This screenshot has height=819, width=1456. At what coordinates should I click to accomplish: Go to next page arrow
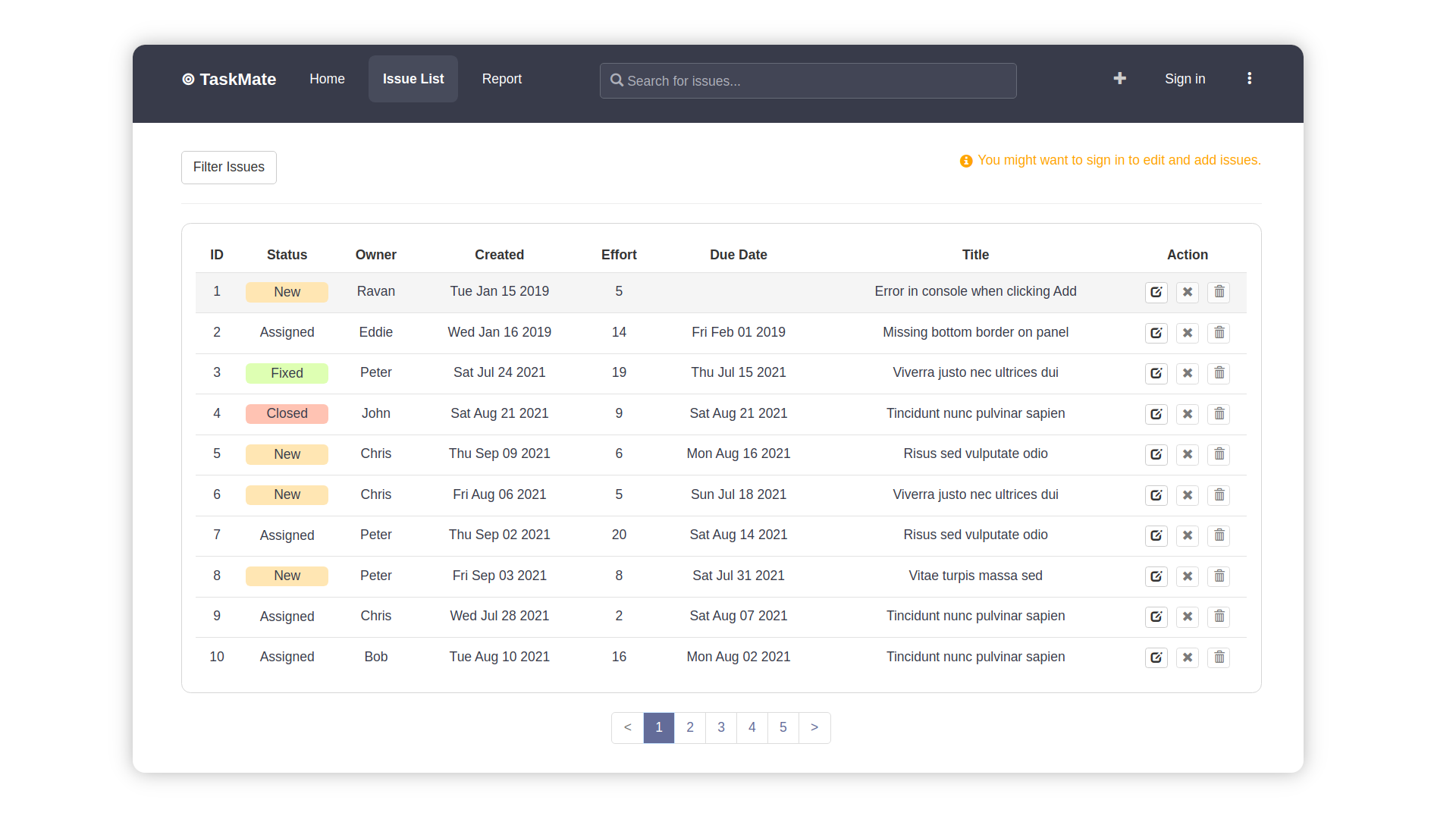pyautogui.click(x=814, y=727)
